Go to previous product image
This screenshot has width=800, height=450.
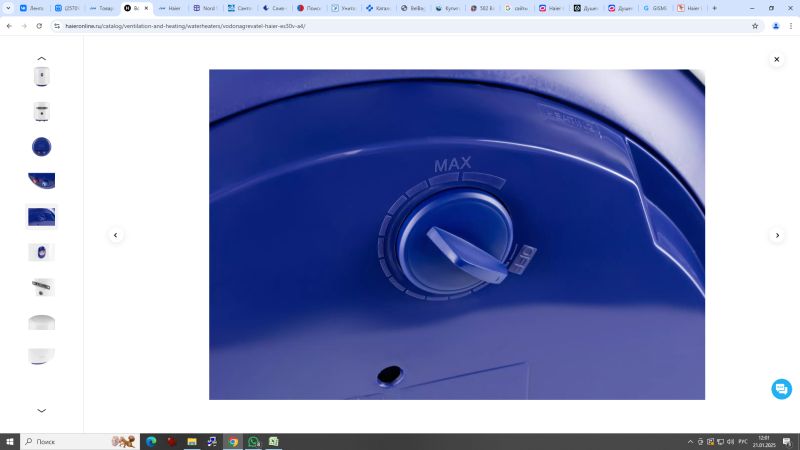coord(115,235)
